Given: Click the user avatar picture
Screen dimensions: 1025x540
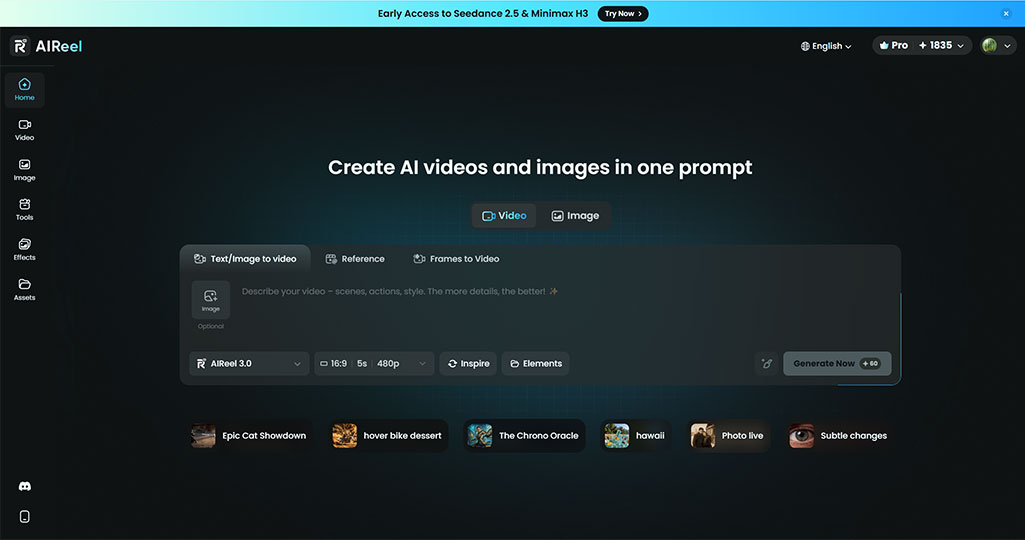Looking at the screenshot, I should 990,45.
